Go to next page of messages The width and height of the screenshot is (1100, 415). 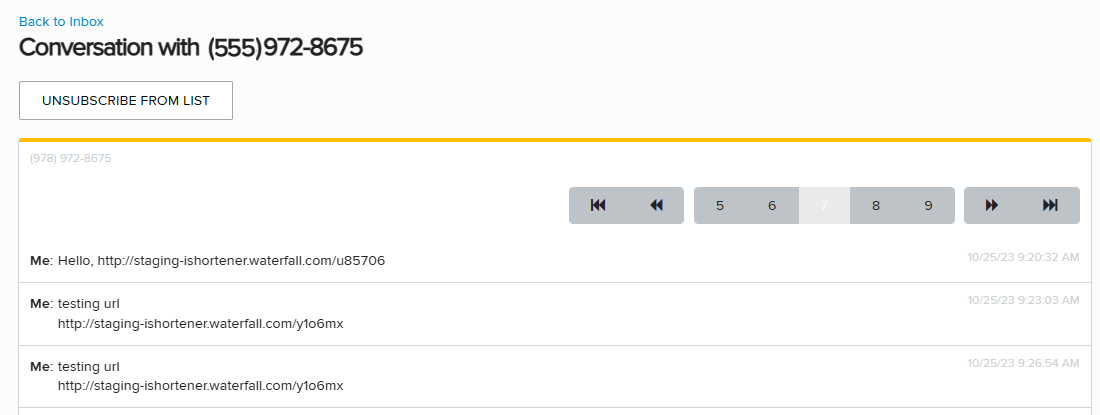tap(991, 205)
